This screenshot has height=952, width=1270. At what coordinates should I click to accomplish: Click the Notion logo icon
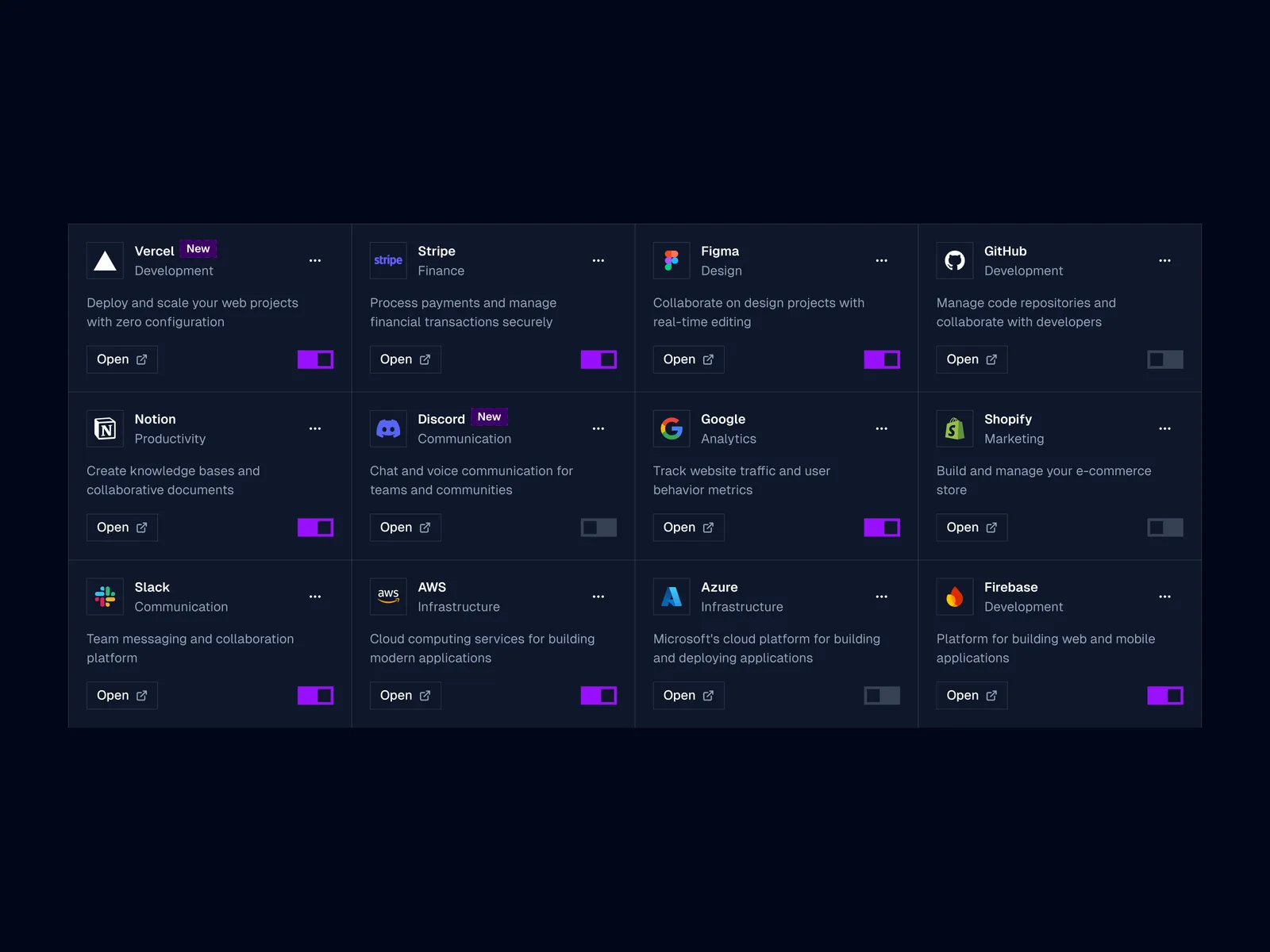(105, 428)
